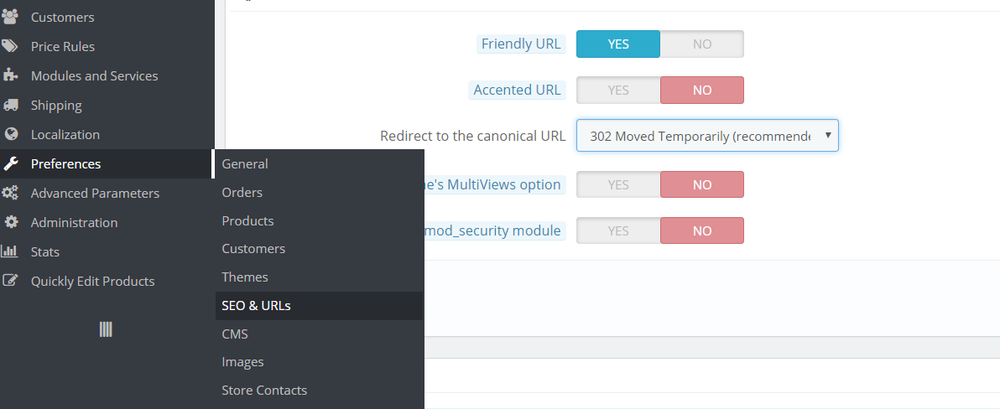Image resolution: width=1000 pixels, height=409 pixels.
Task: Open Store Contacts submenu entry
Action: tap(264, 390)
